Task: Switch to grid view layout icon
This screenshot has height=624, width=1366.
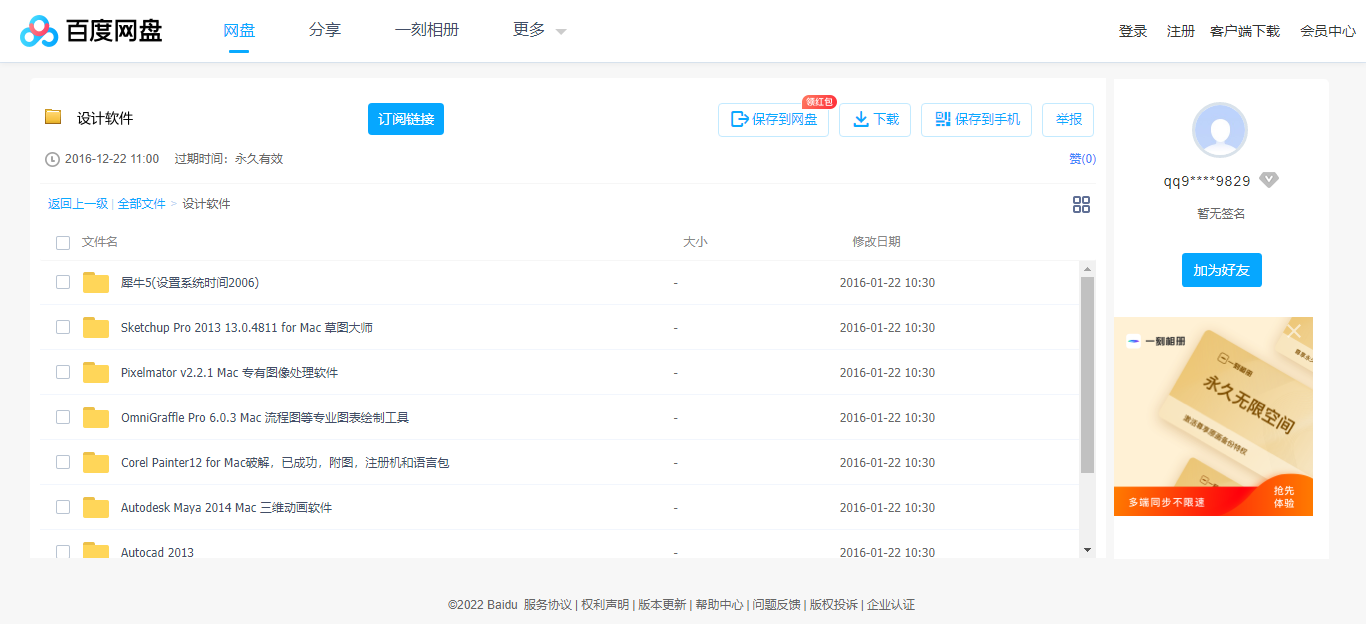Action: (x=1081, y=204)
